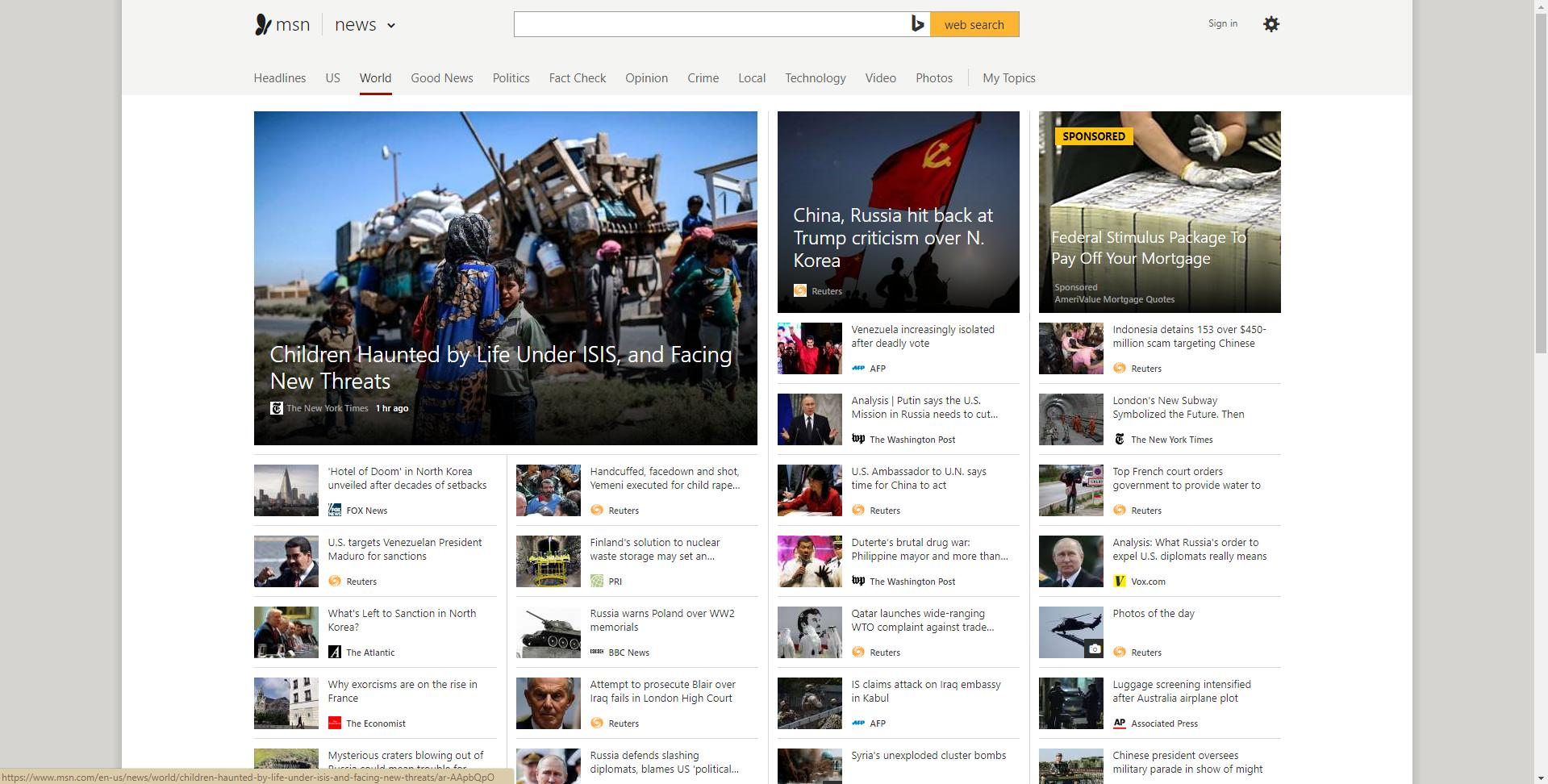Expand the news section dropdown arrow
Viewport: 1548px width, 784px height.
391,25
